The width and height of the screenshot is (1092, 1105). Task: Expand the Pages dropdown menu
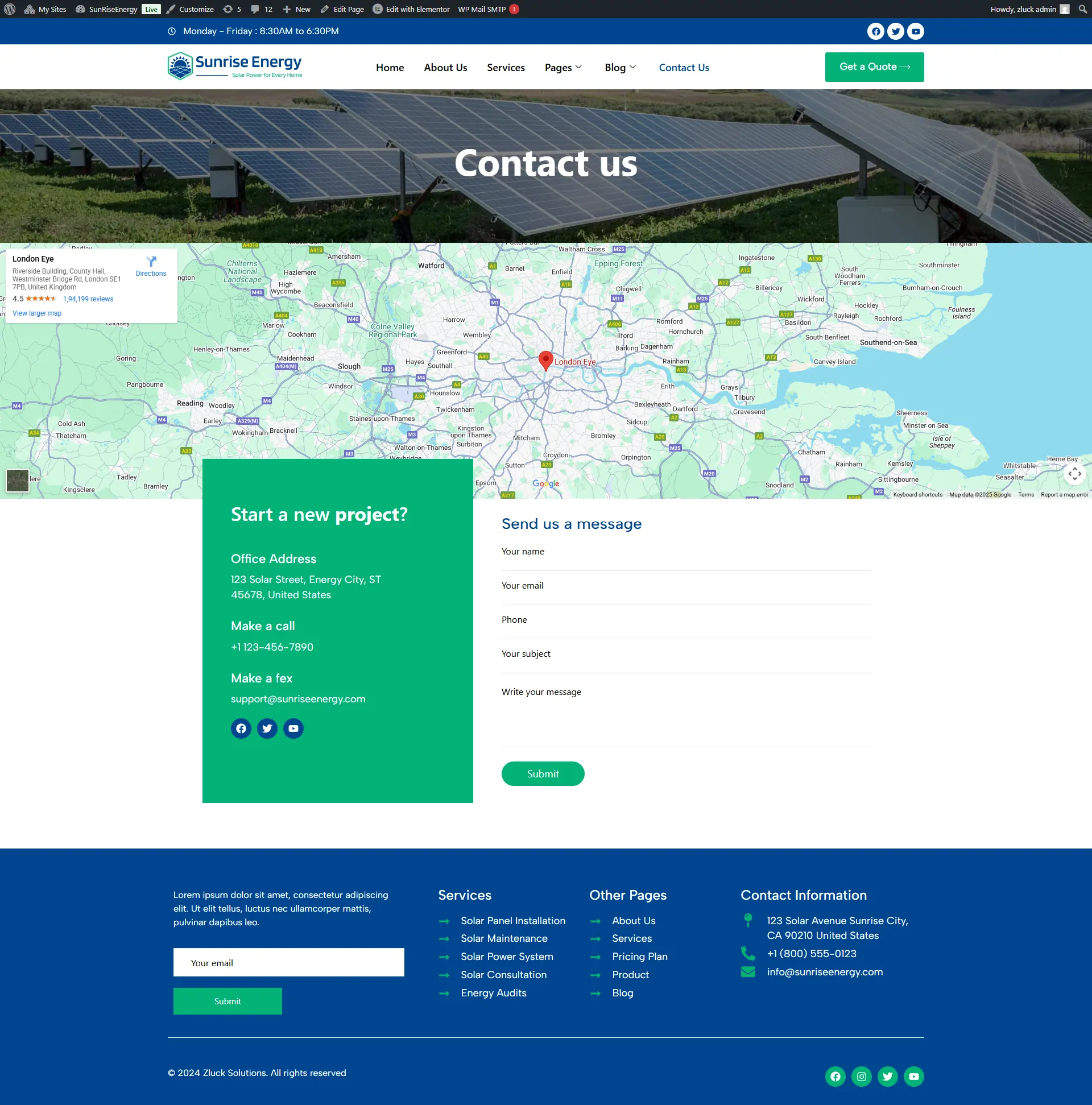(563, 68)
